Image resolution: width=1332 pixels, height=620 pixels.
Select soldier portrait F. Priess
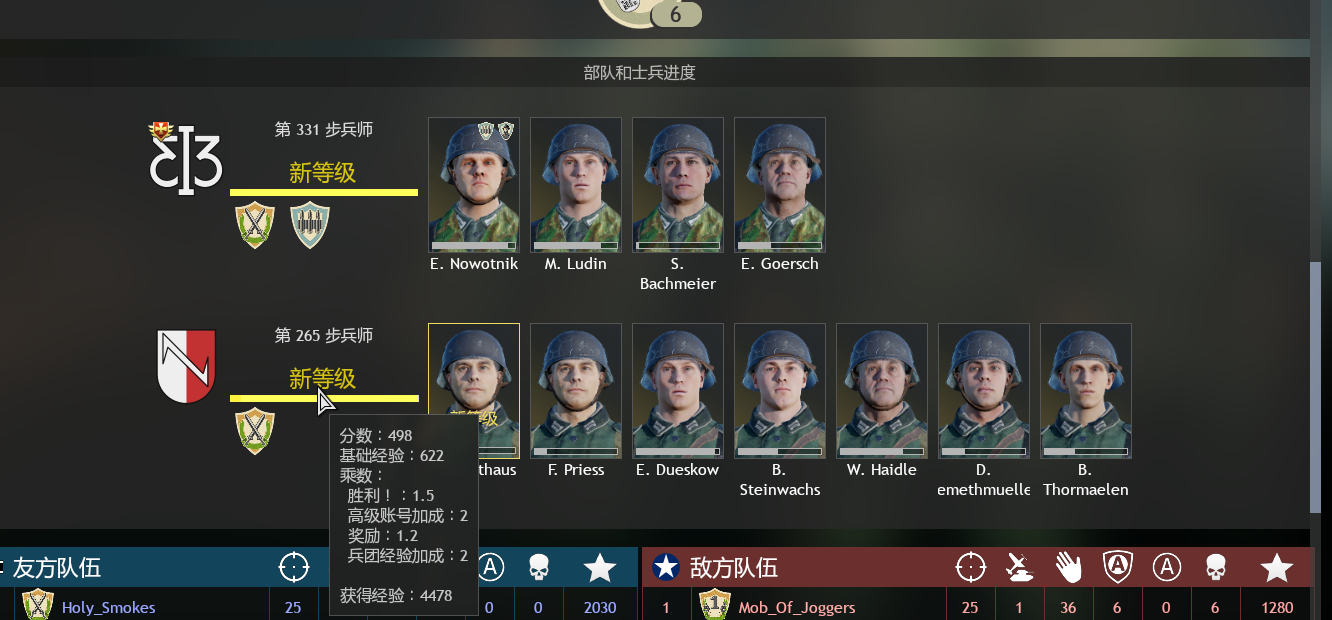(x=576, y=391)
